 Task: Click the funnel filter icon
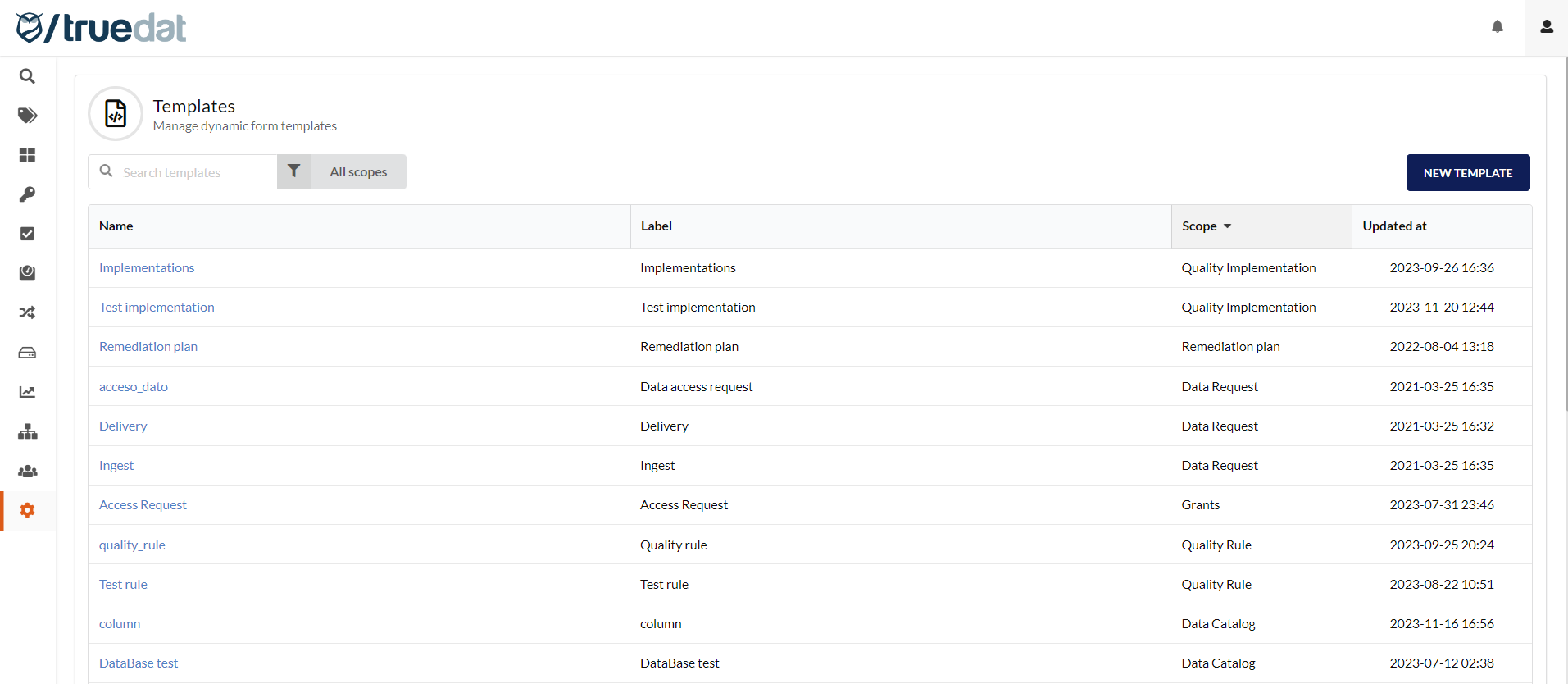click(294, 171)
